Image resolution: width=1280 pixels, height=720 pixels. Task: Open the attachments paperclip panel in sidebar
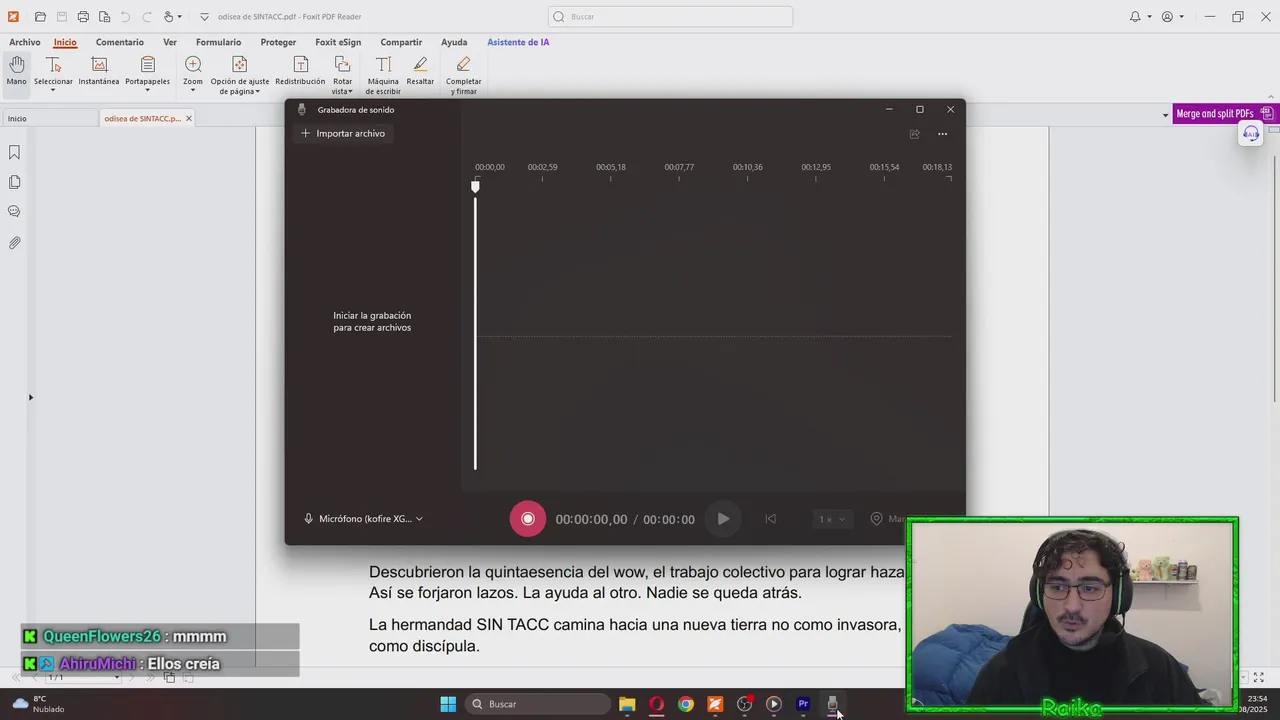tap(14, 242)
